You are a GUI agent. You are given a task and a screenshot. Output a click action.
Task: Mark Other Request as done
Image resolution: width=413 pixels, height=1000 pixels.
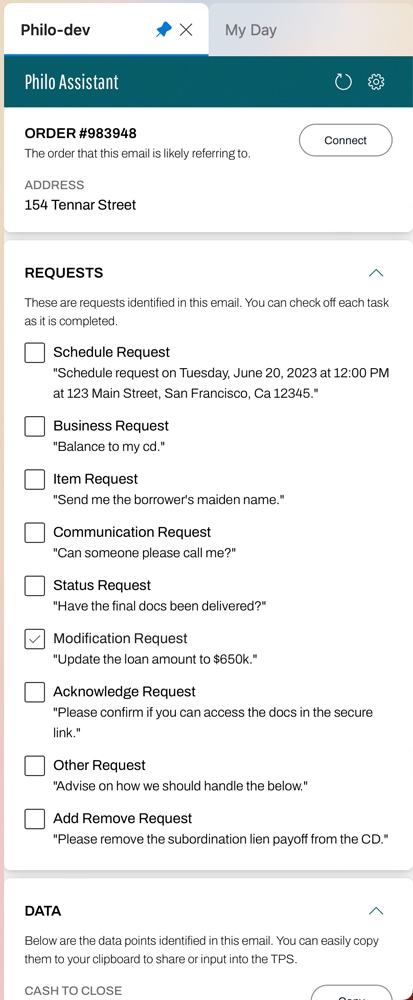tap(34, 765)
